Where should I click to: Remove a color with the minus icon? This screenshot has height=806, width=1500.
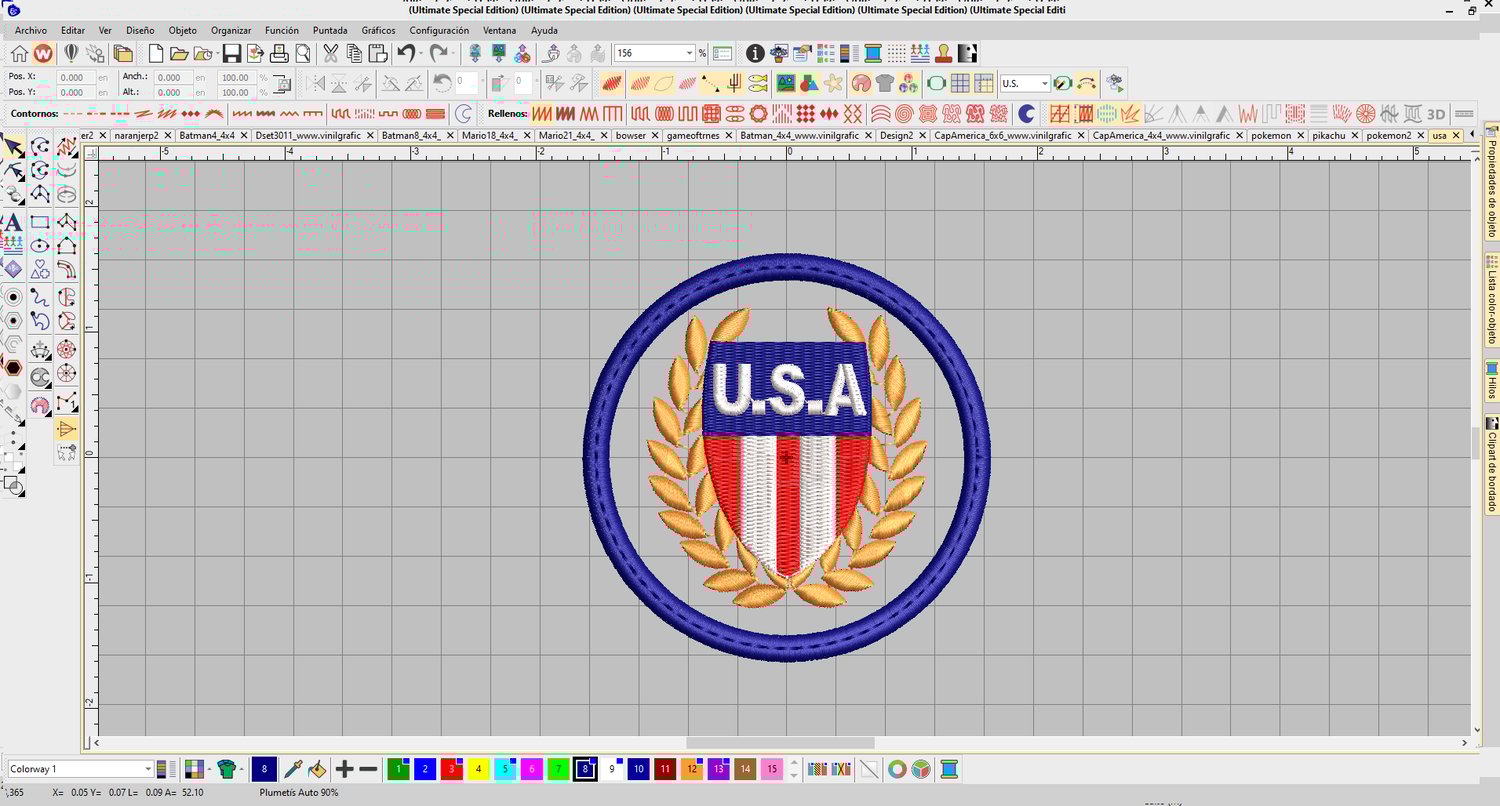pyautogui.click(x=368, y=769)
